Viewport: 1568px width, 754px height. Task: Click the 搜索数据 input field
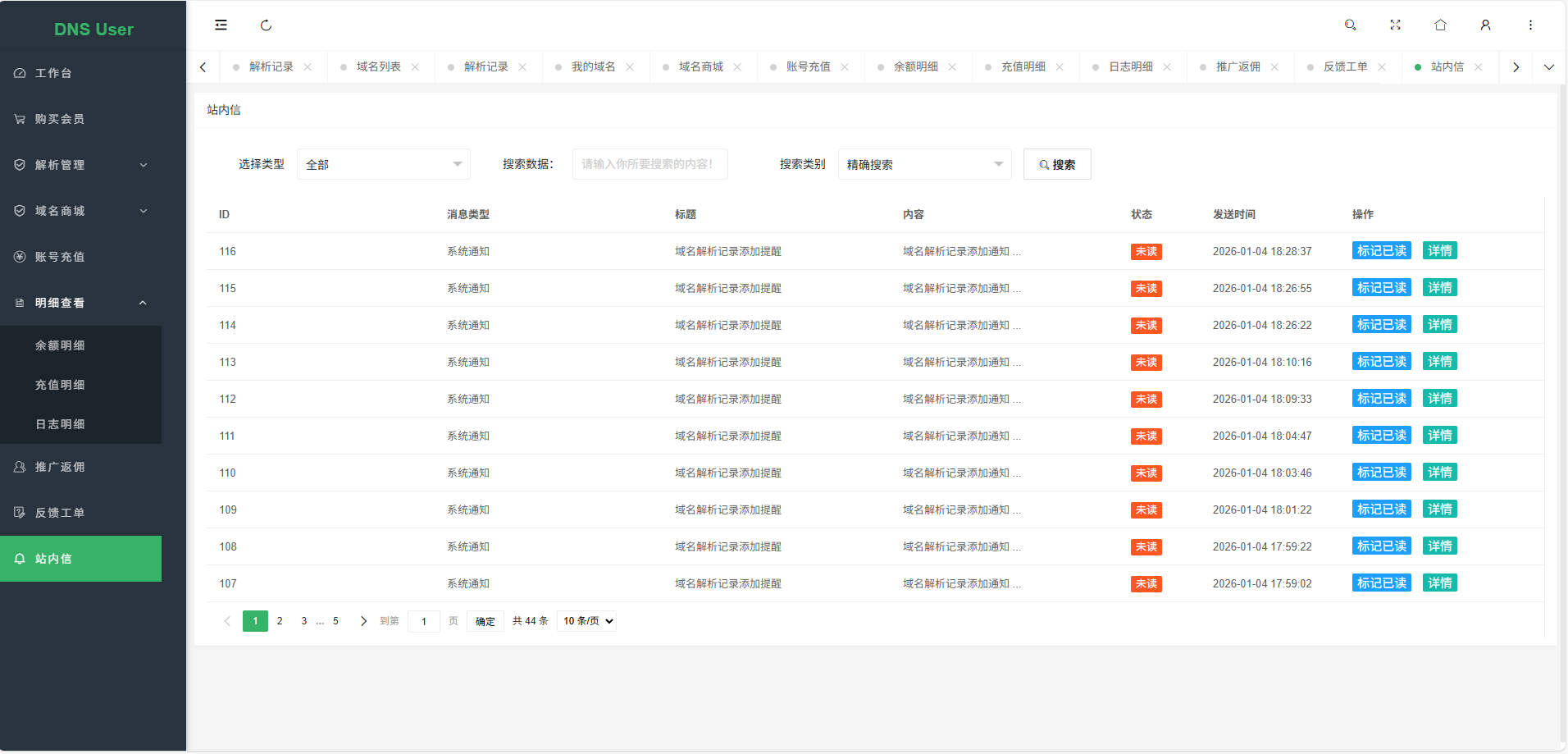click(x=650, y=165)
